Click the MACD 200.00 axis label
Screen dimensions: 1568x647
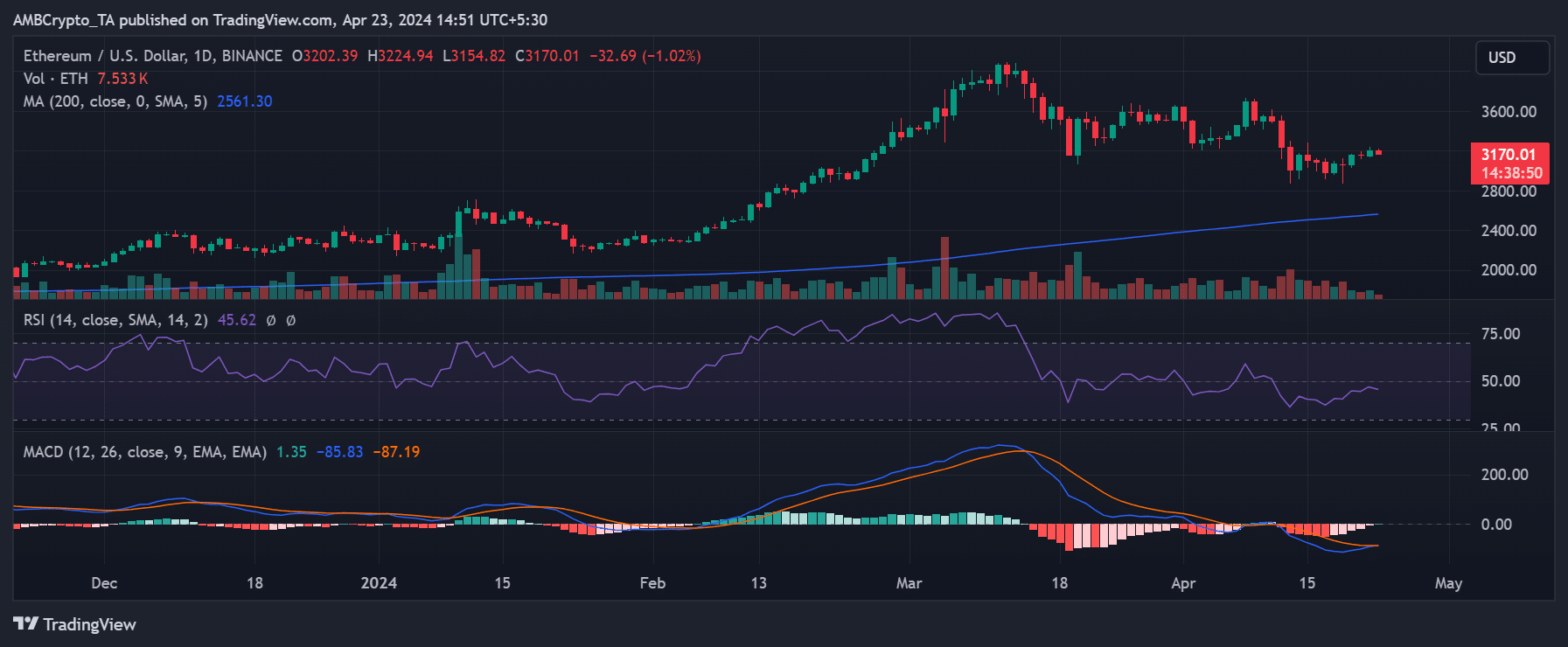(1505, 475)
